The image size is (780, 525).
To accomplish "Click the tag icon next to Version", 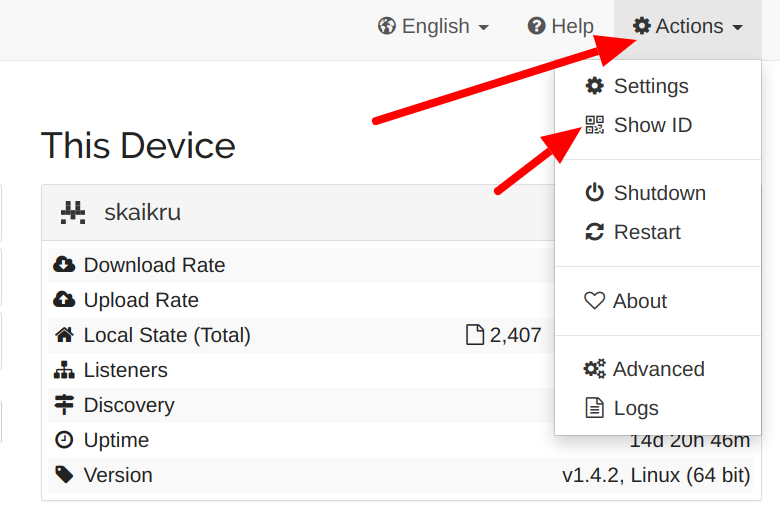I will (x=64, y=475).
